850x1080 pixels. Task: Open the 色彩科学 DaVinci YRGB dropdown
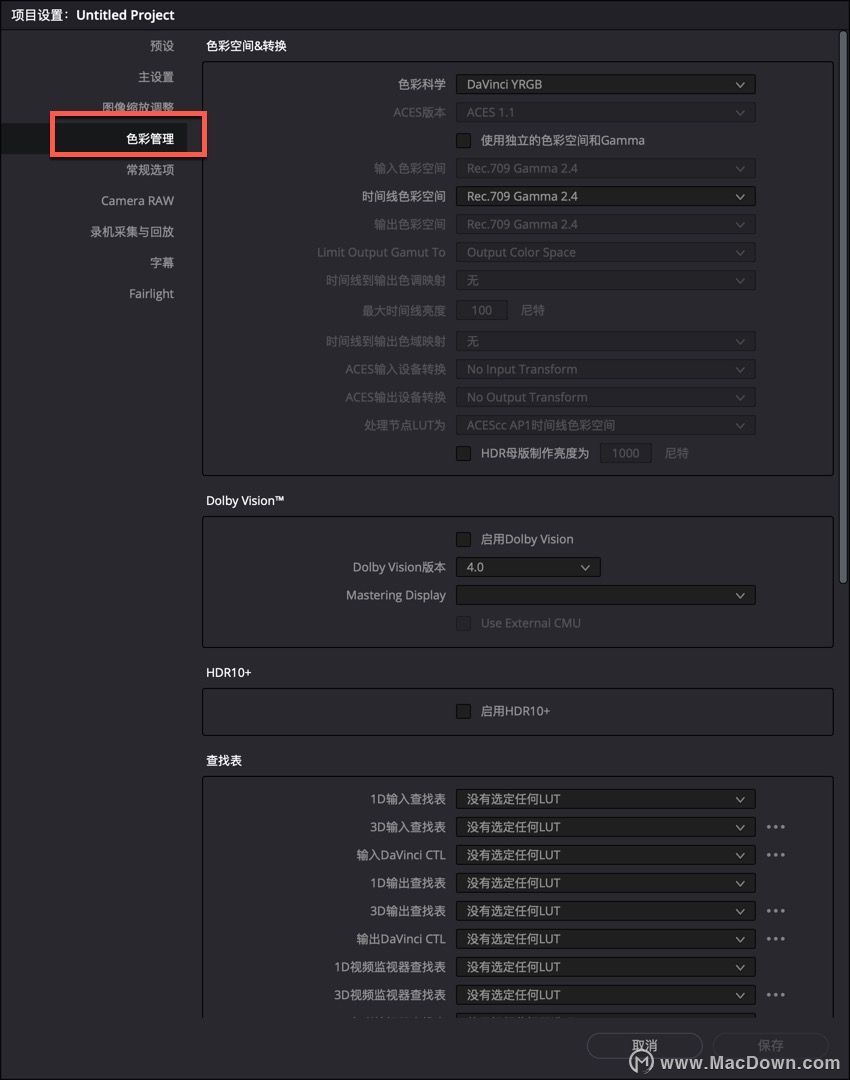click(x=605, y=85)
